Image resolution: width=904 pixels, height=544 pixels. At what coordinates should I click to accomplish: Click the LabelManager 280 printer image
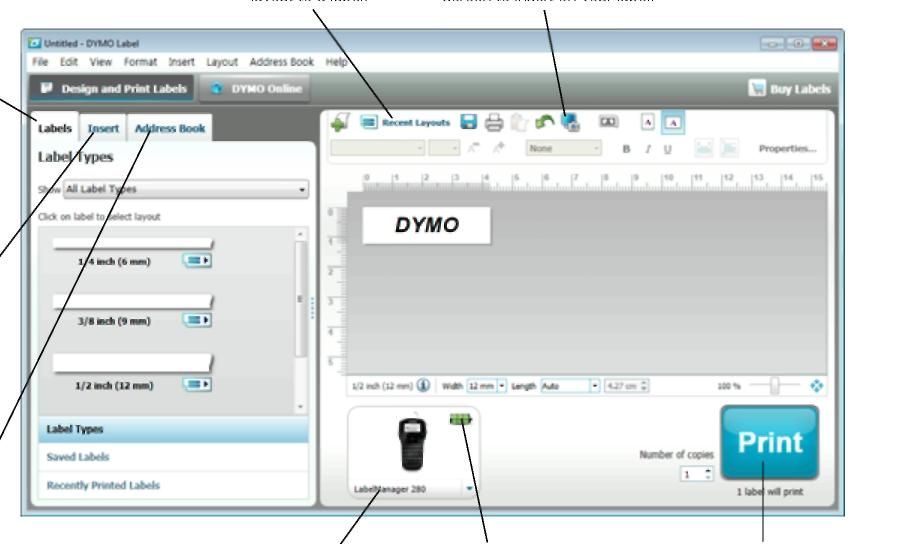coord(412,443)
